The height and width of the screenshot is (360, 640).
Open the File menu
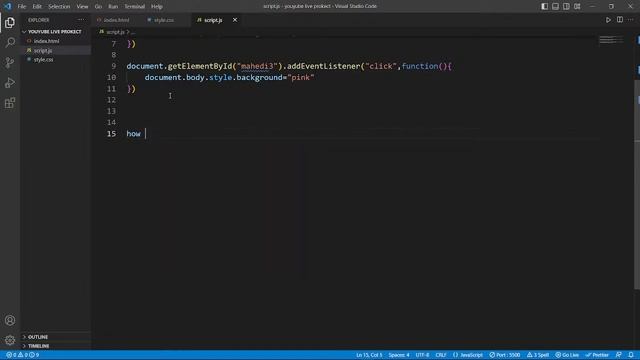(22, 7)
